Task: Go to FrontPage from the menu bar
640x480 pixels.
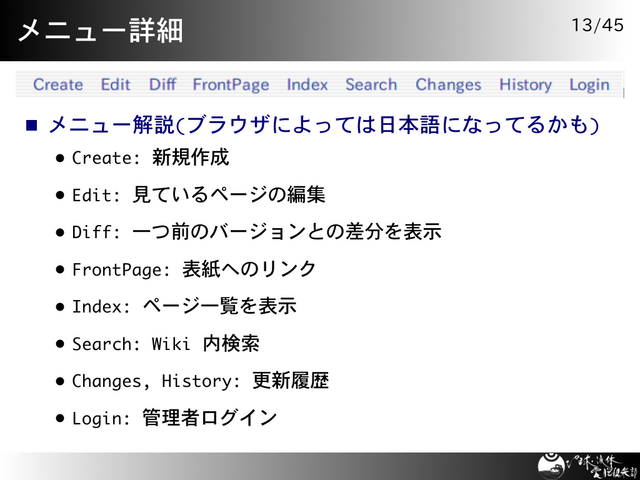Action: (x=231, y=85)
